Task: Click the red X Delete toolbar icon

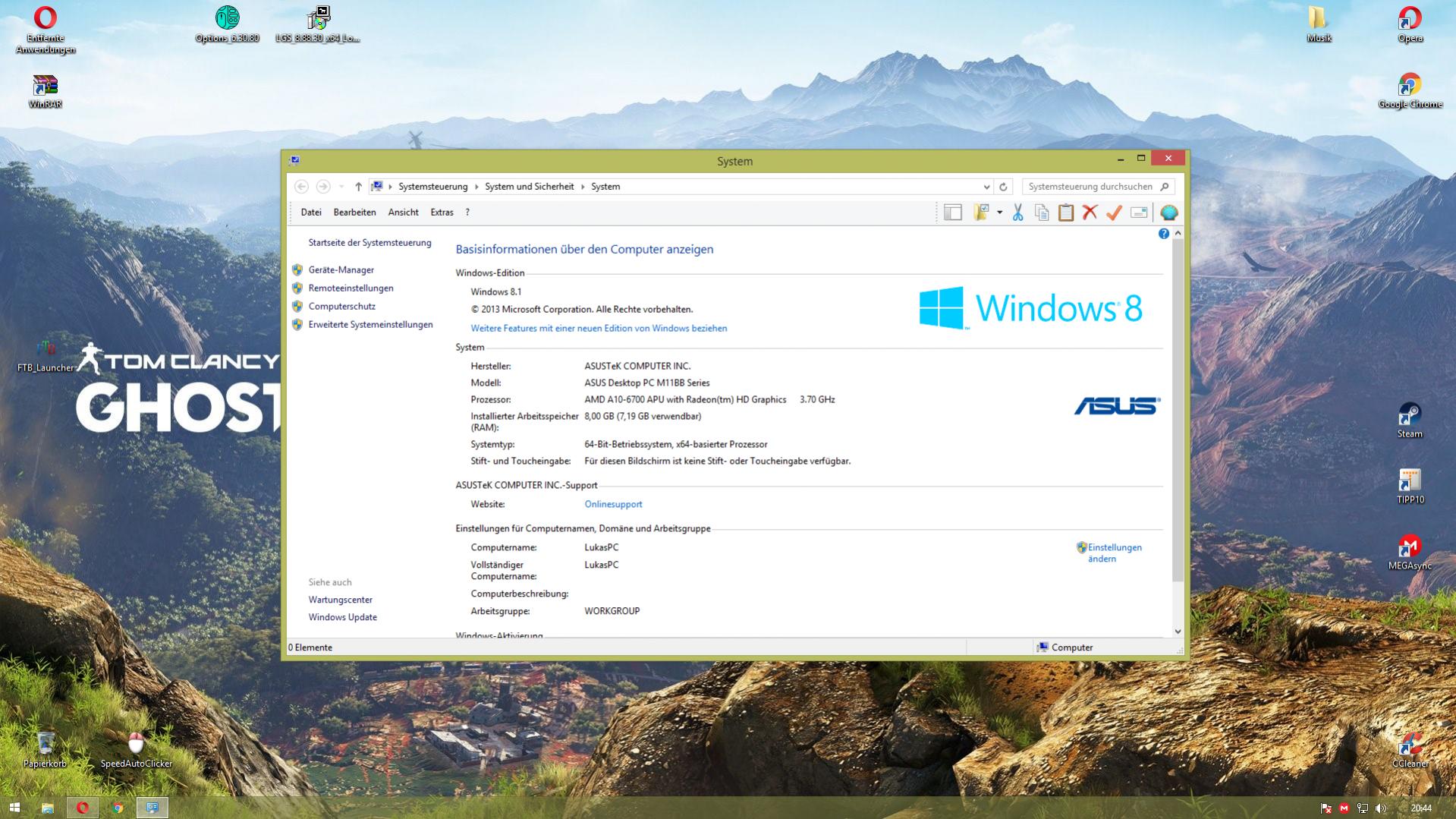Action: (x=1090, y=213)
